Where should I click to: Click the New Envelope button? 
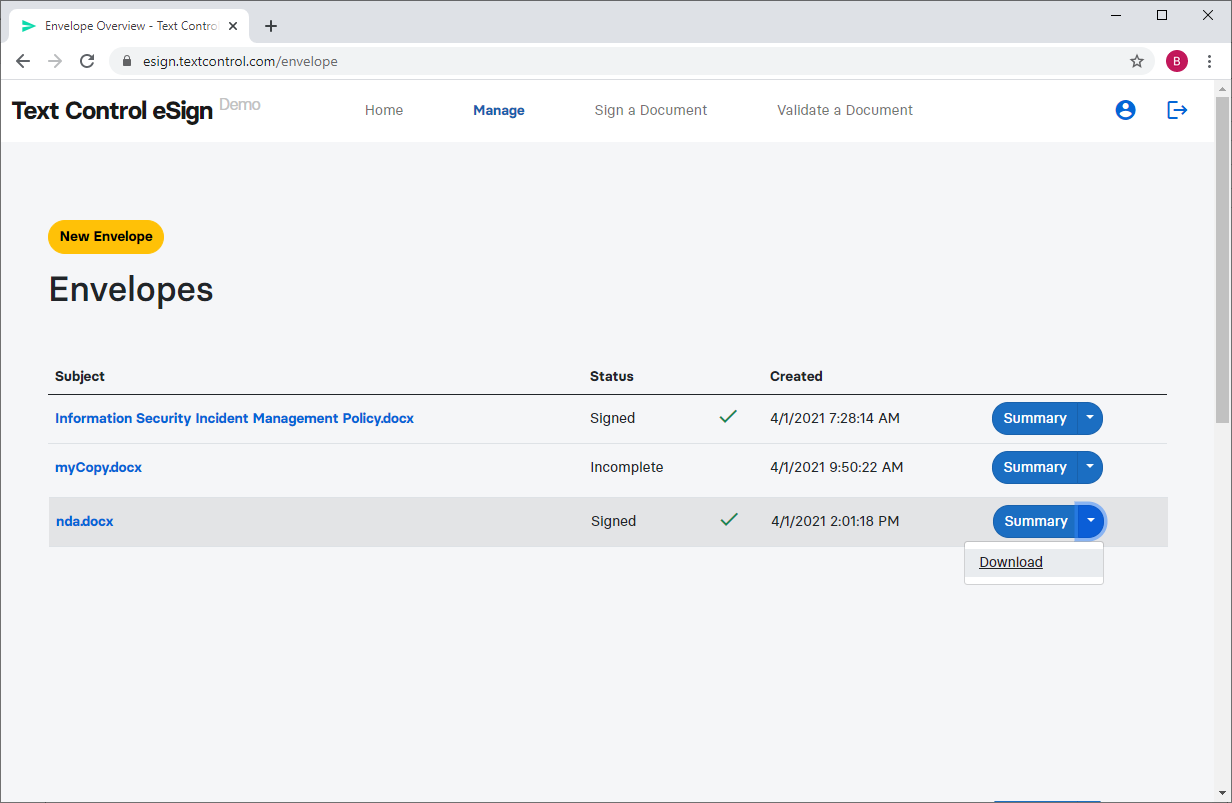(106, 237)
